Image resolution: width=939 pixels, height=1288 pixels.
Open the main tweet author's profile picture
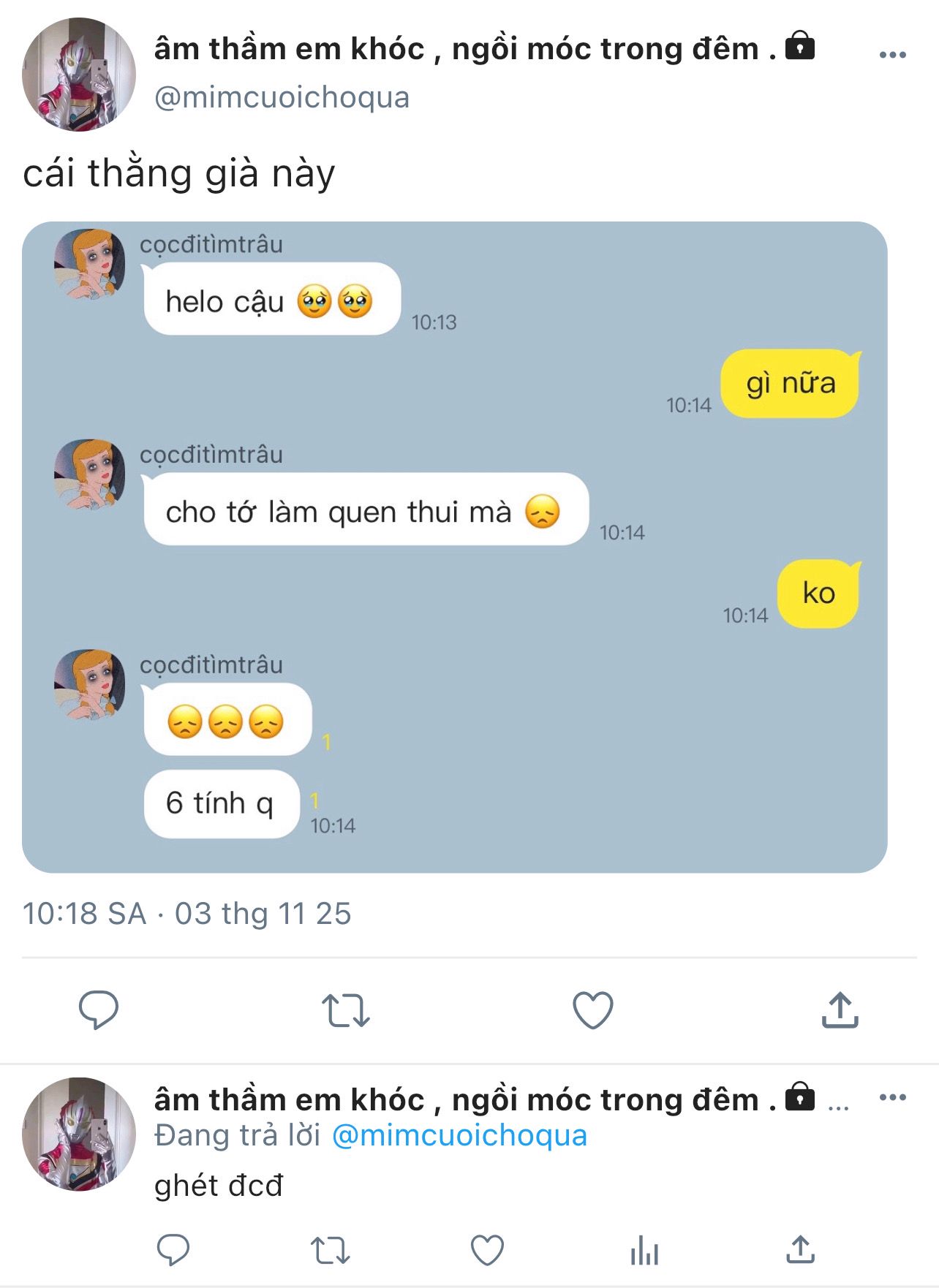click(79, 75)
